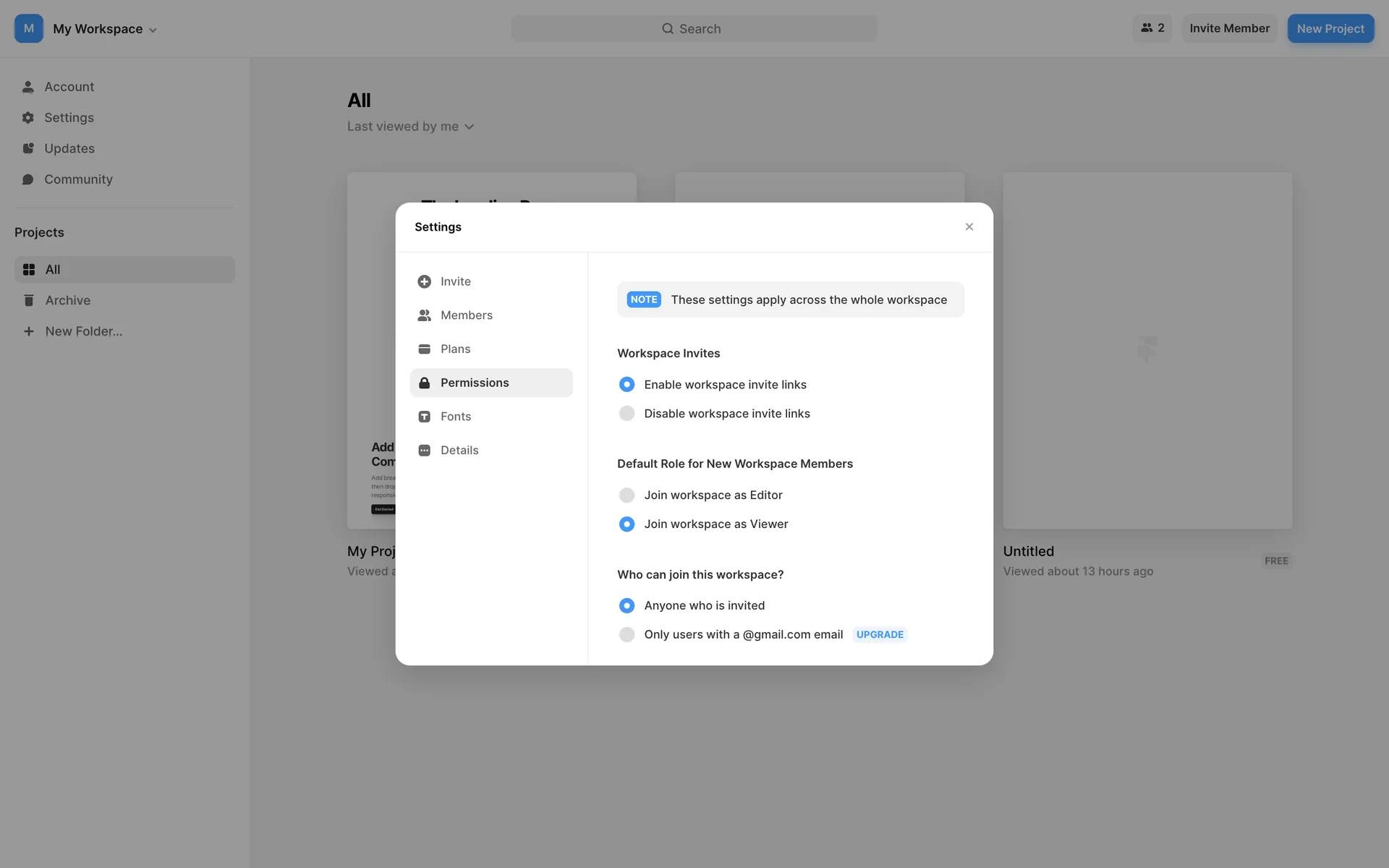
Task: Click the UPGRADE badge link
Action: coord(879,634)
